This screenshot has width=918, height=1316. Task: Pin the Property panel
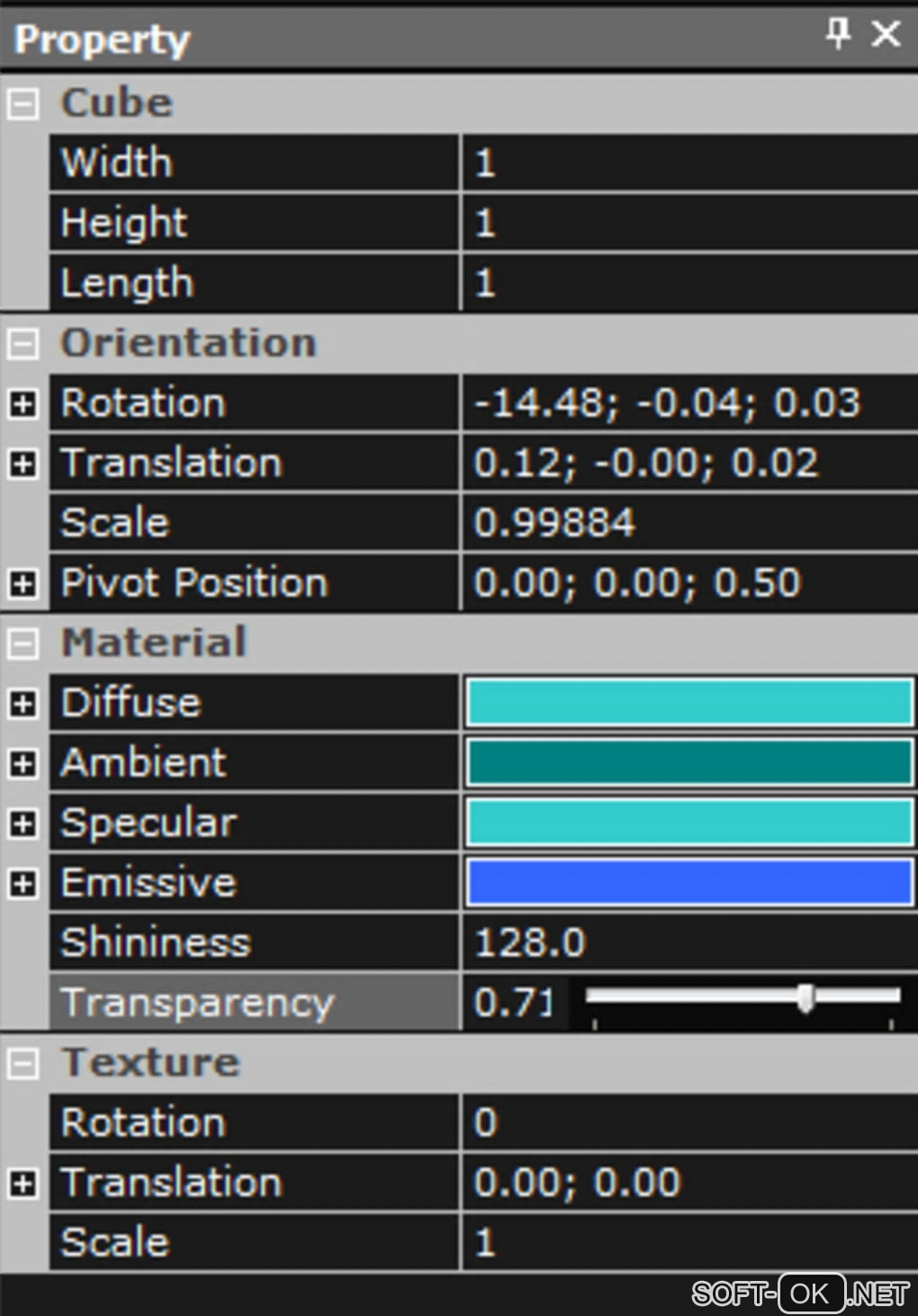click(x=838, y=35)
